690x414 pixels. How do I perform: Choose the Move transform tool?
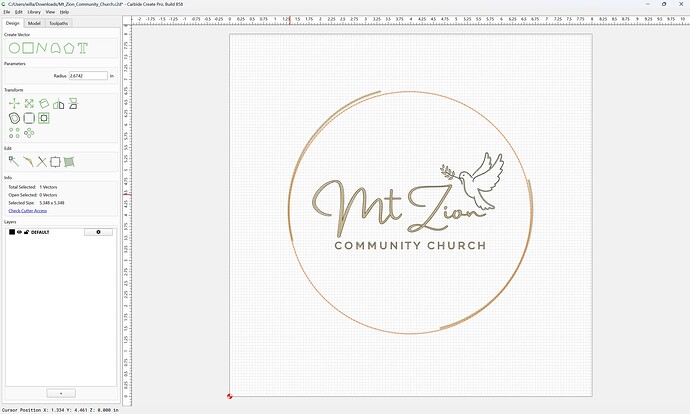click(x=15, y=103)
